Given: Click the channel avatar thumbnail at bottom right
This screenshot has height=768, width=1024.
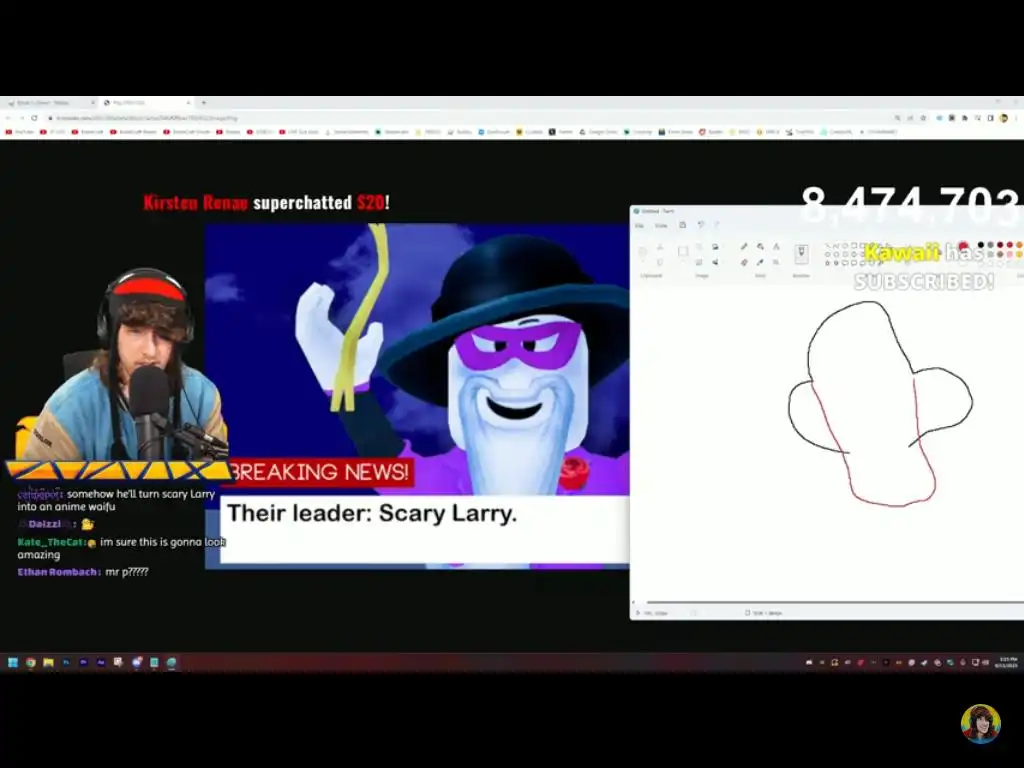Looking at the screenshot, I should (x=980, y=724).
